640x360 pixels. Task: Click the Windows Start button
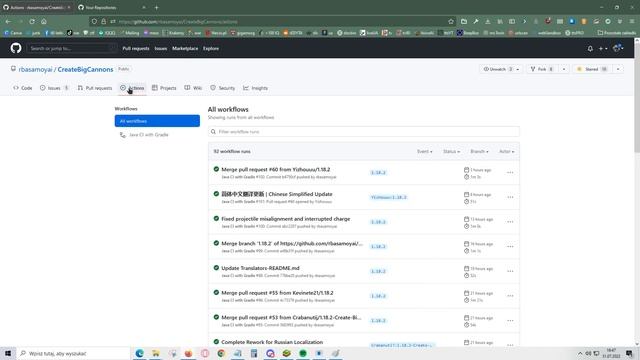point(8,353)
